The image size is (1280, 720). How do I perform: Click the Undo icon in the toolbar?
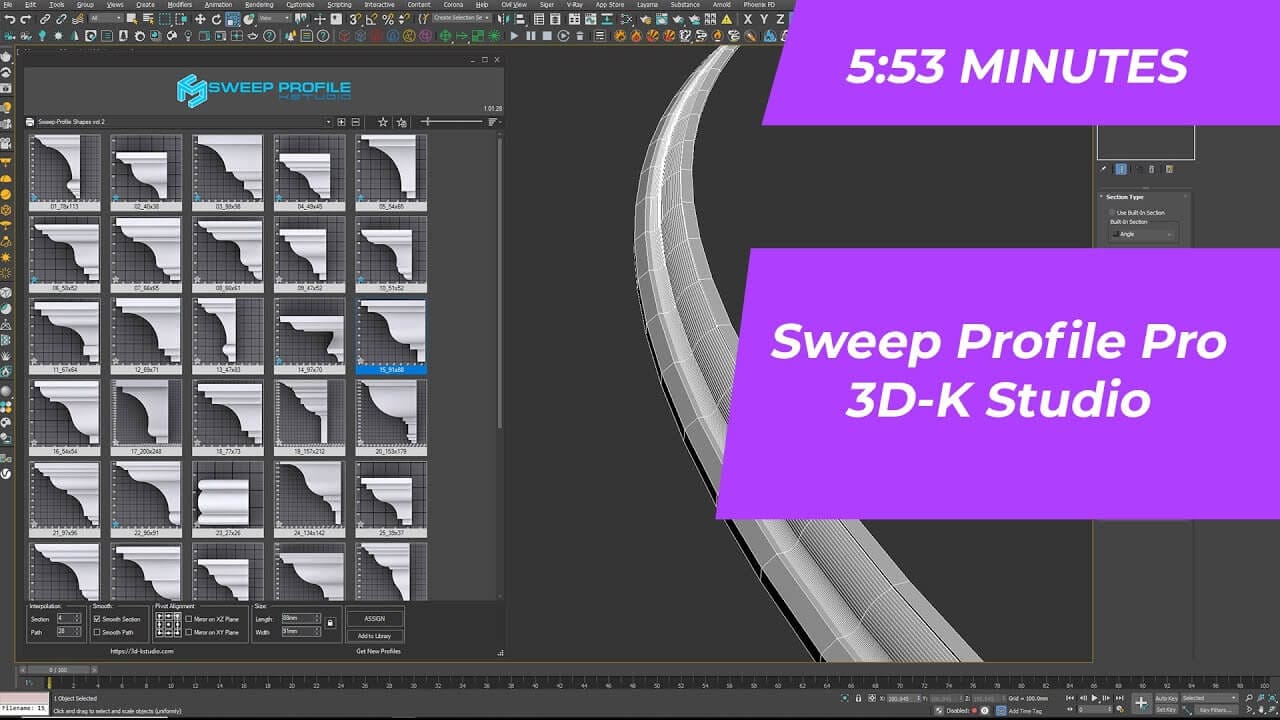10,18
